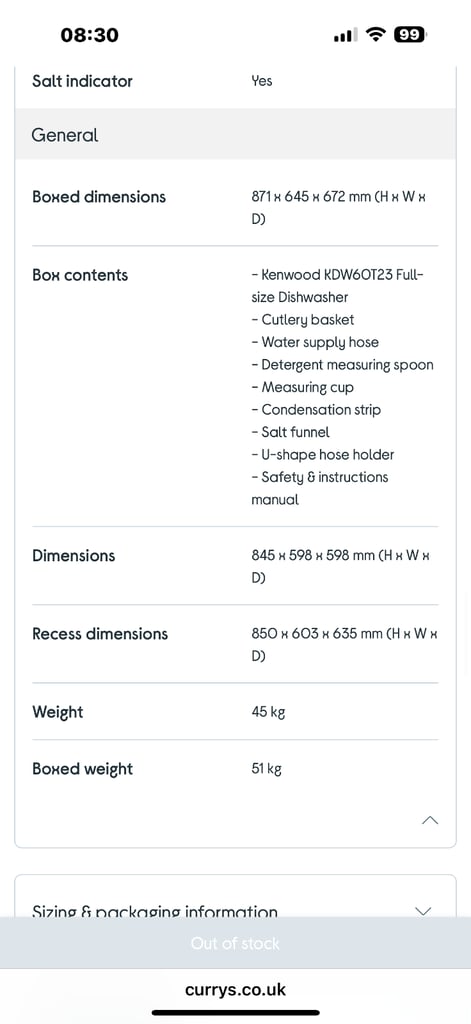Tap the battery level indicator
The image size is (471, 1024).
(410, 35)
